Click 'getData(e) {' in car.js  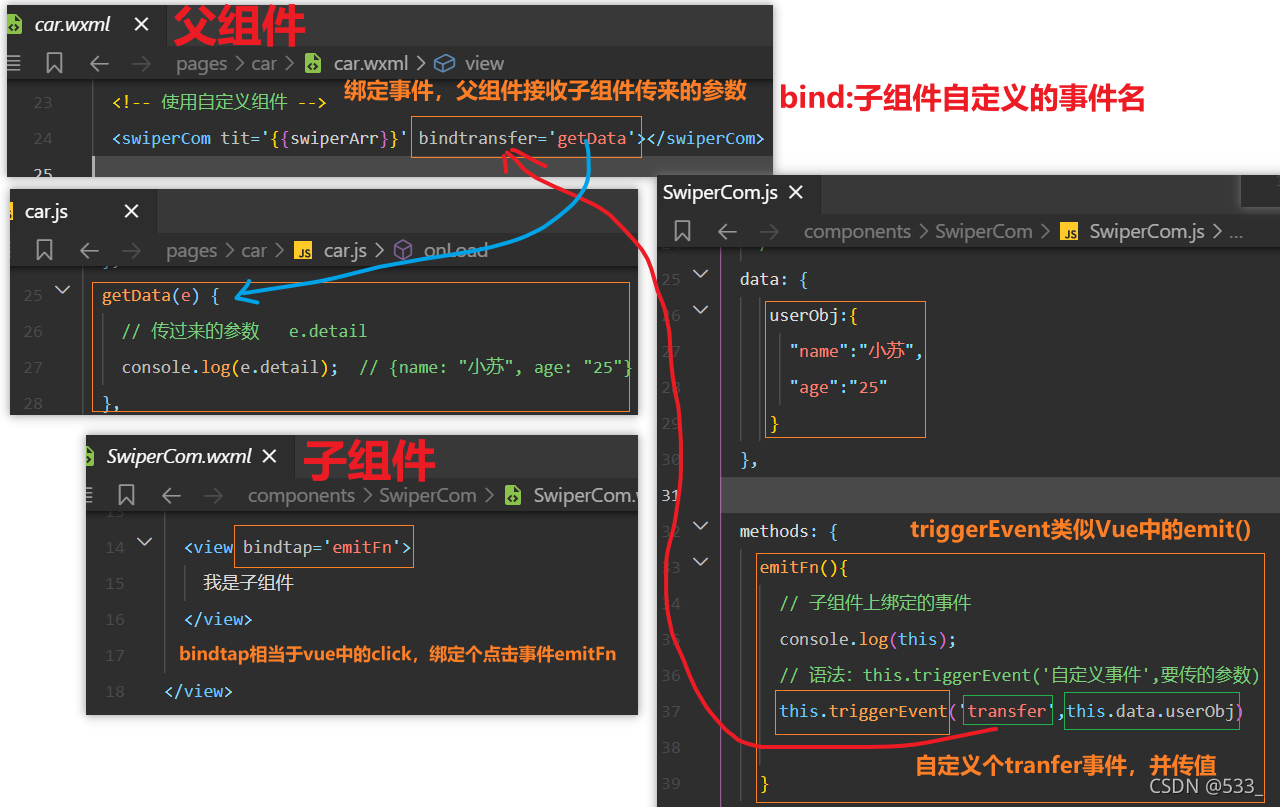tap(161, 295)
